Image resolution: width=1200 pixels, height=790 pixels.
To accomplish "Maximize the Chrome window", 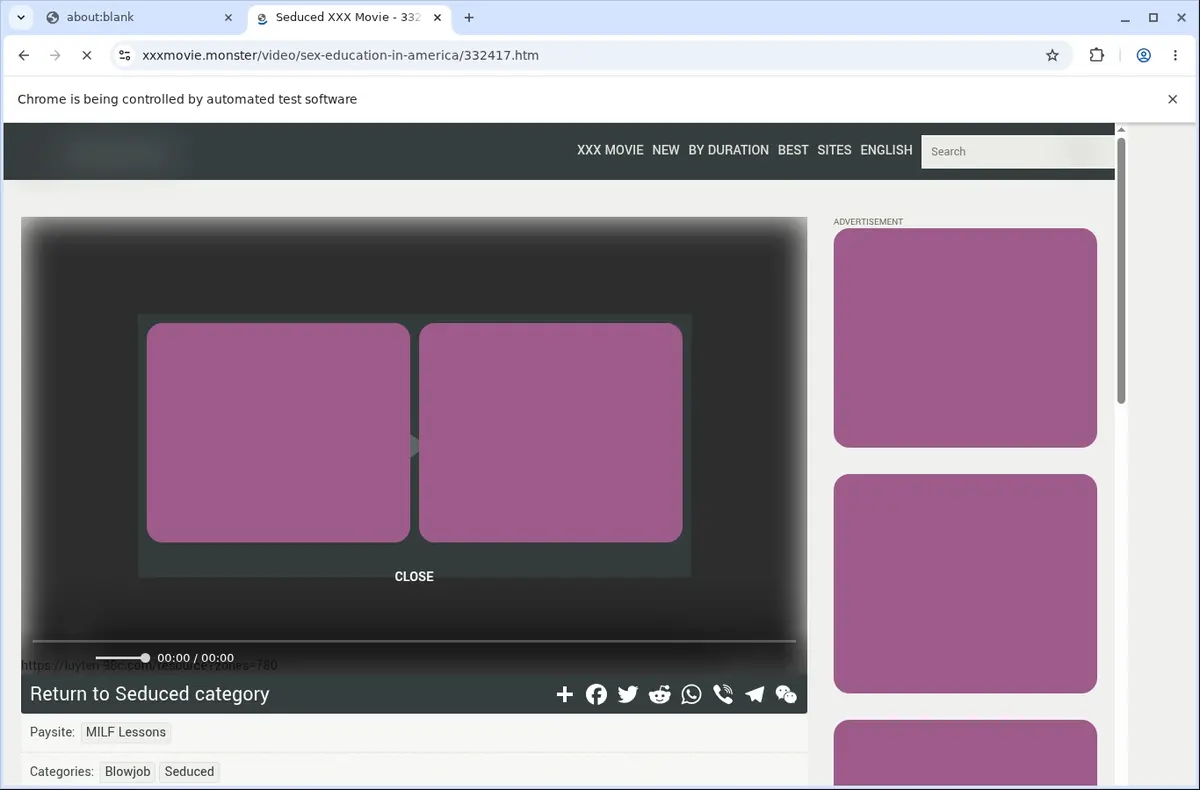I will pos(1153,17).
